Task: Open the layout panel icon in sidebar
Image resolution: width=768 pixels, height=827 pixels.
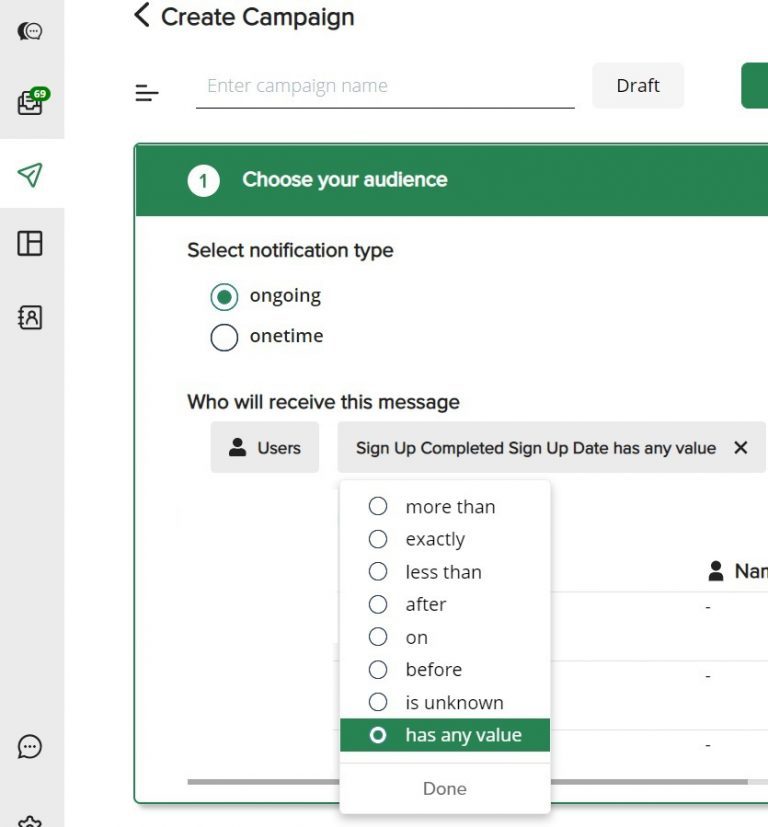Action: [x=31, y=243]
